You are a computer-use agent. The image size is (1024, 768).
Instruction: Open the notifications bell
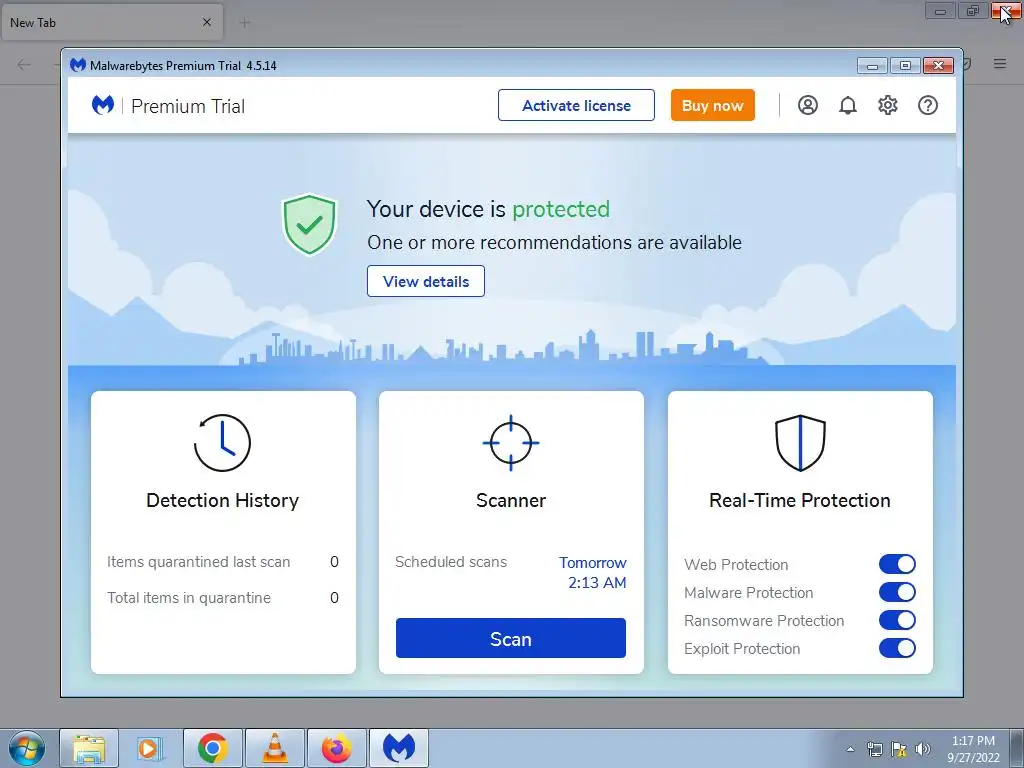tap(848, 105)
